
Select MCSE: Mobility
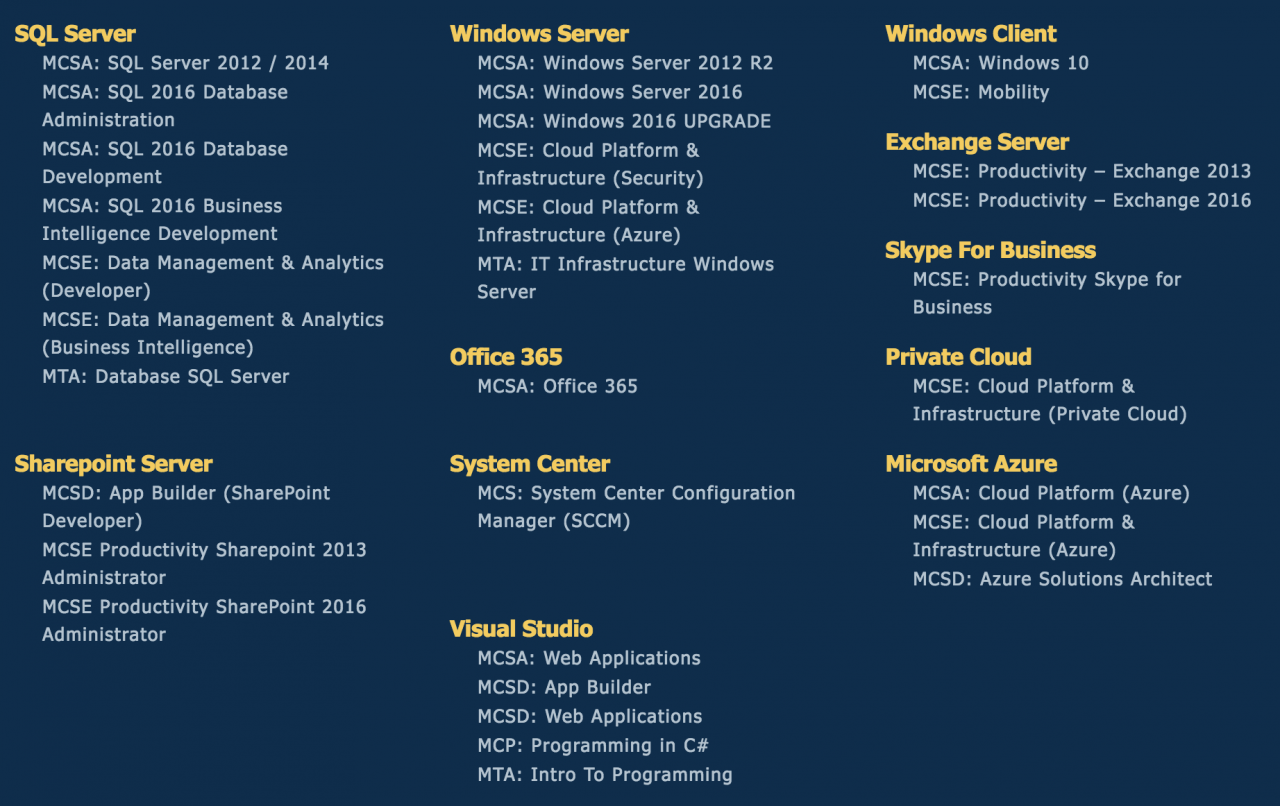point(981,92)
